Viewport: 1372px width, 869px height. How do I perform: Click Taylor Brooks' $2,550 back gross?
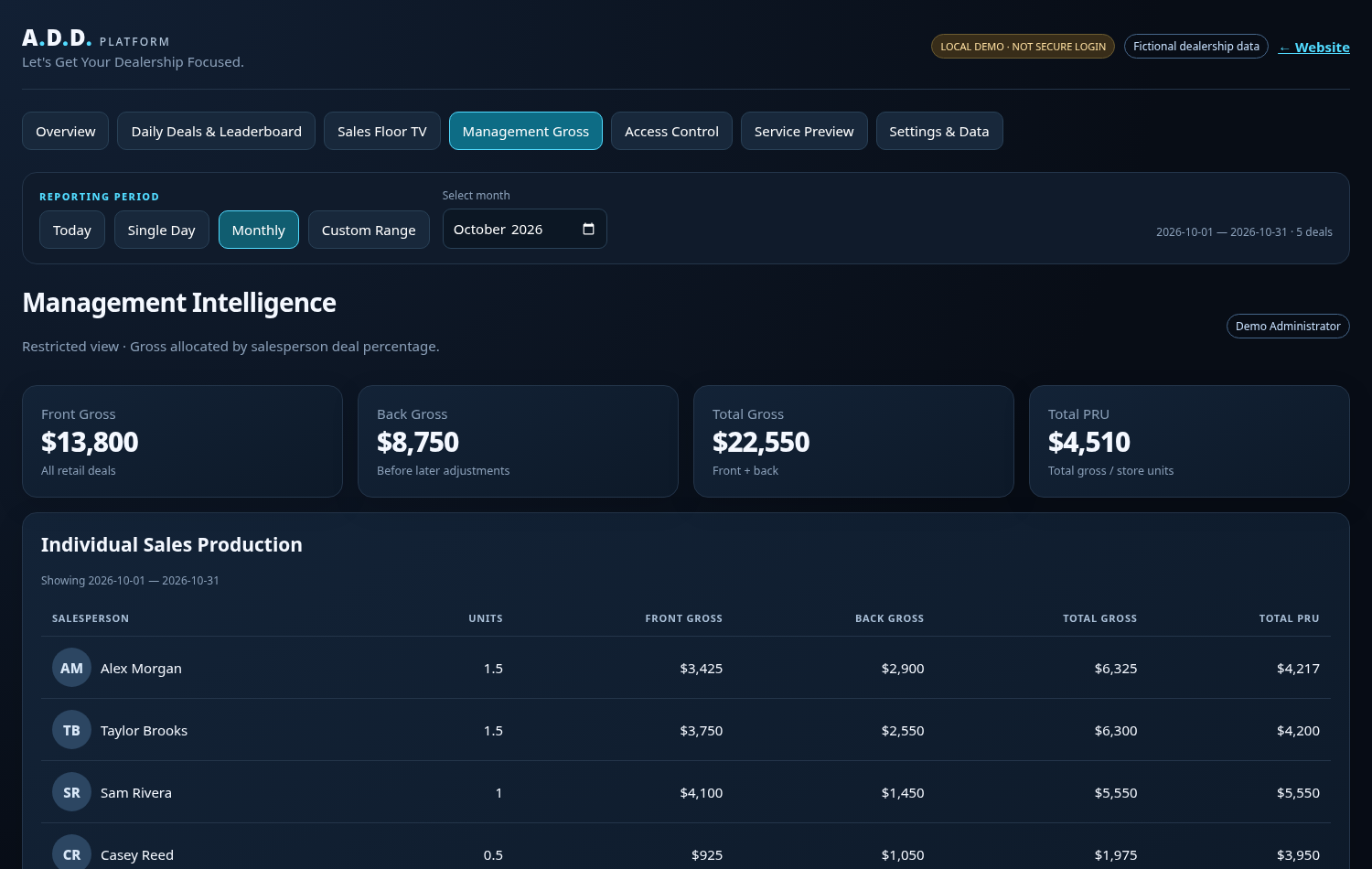click(903, 731)
